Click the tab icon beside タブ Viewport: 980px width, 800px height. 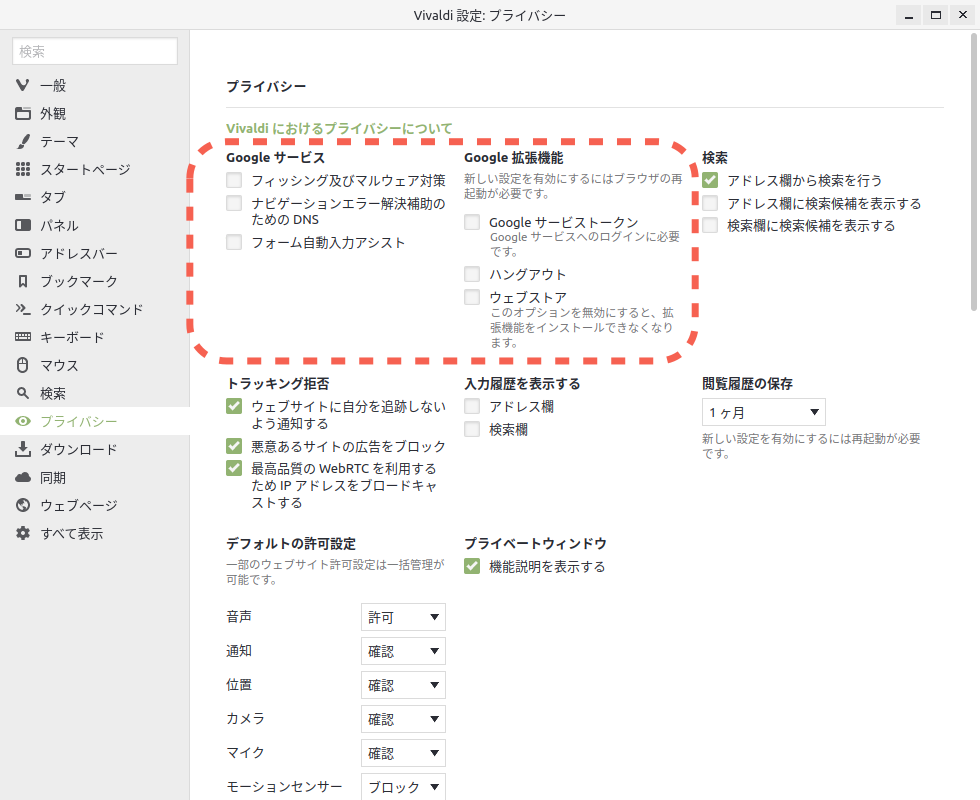click(22, 197)
